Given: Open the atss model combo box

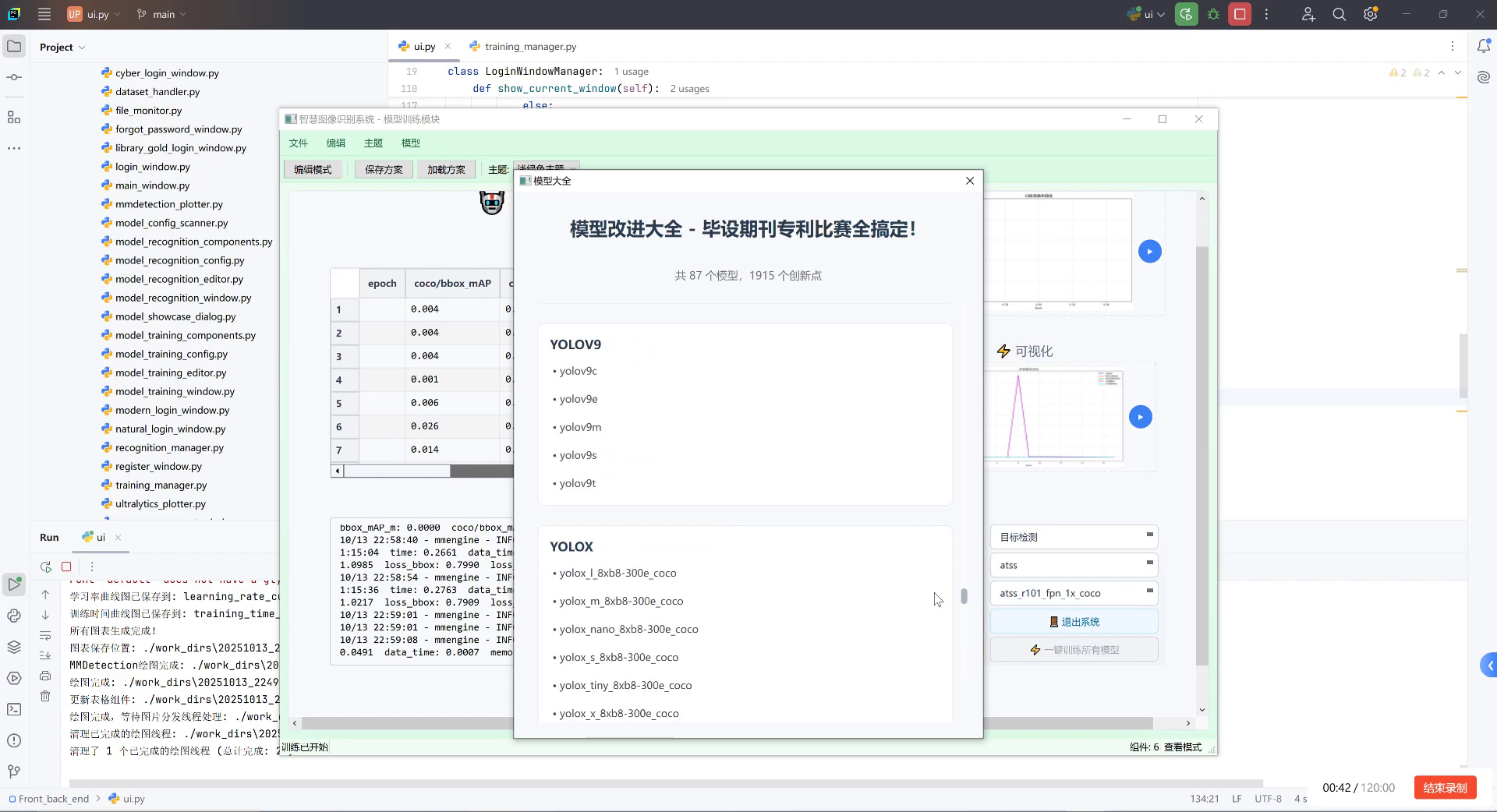Looking at the screenshot, I should [1074, 565].
